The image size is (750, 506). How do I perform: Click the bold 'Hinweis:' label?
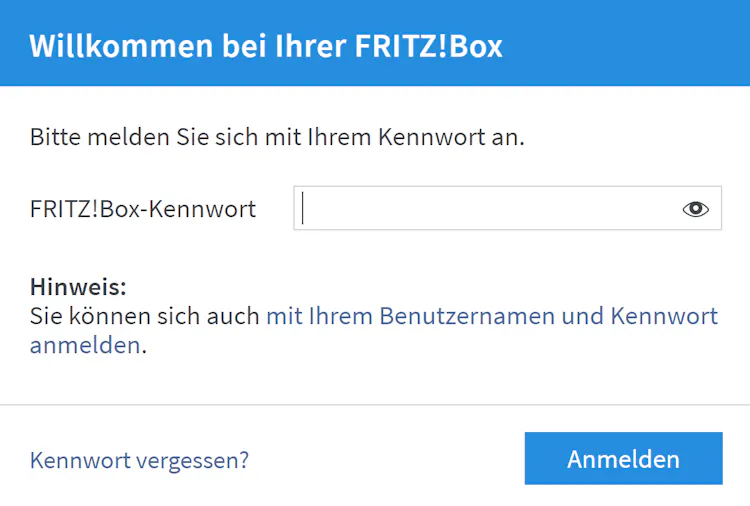(78, 287)
